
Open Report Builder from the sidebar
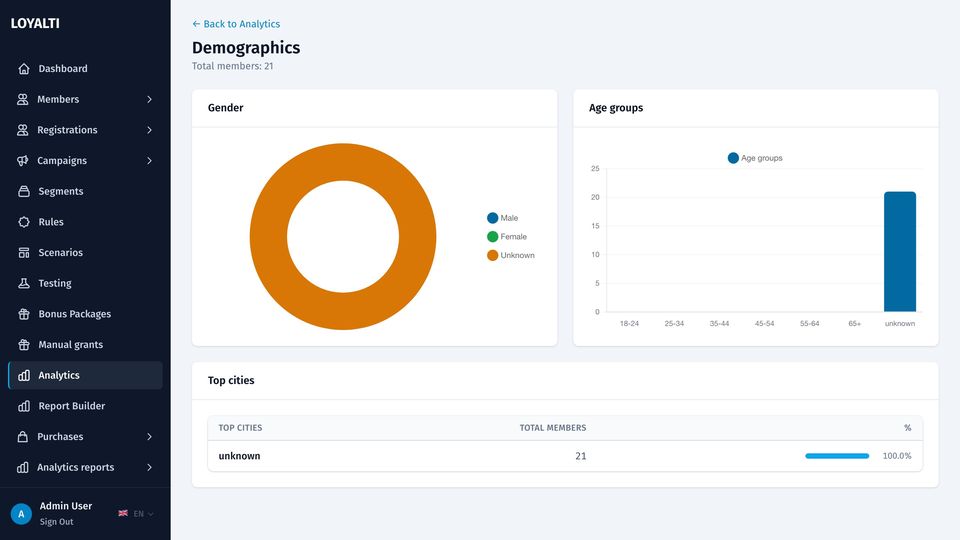85,406
